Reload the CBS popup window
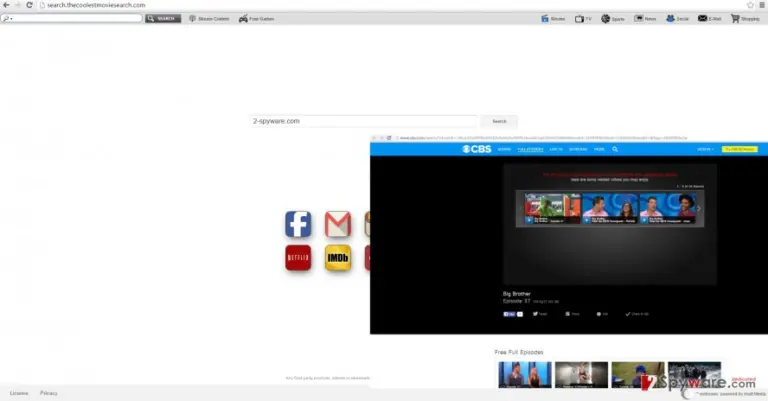The image size is (768, 401). pos(389,138)
